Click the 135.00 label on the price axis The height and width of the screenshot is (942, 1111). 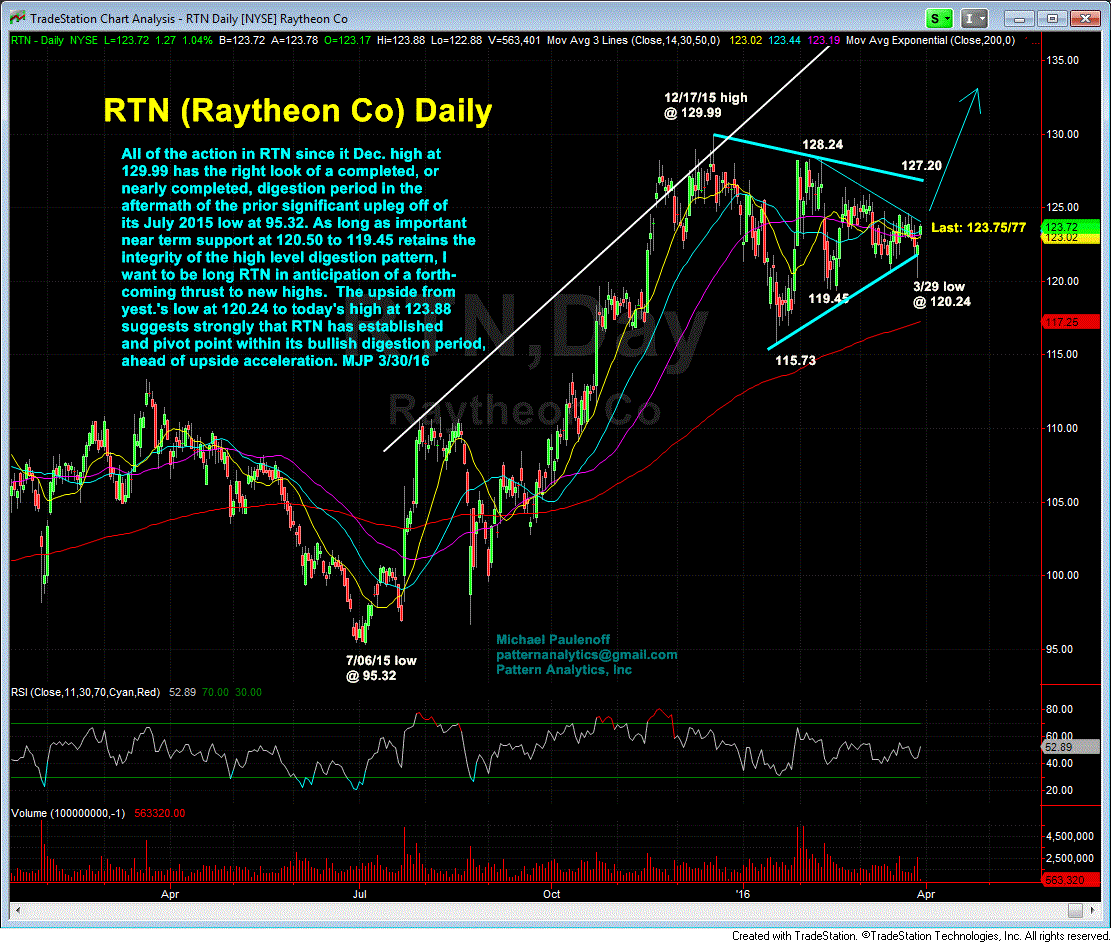click(1062, 60)
